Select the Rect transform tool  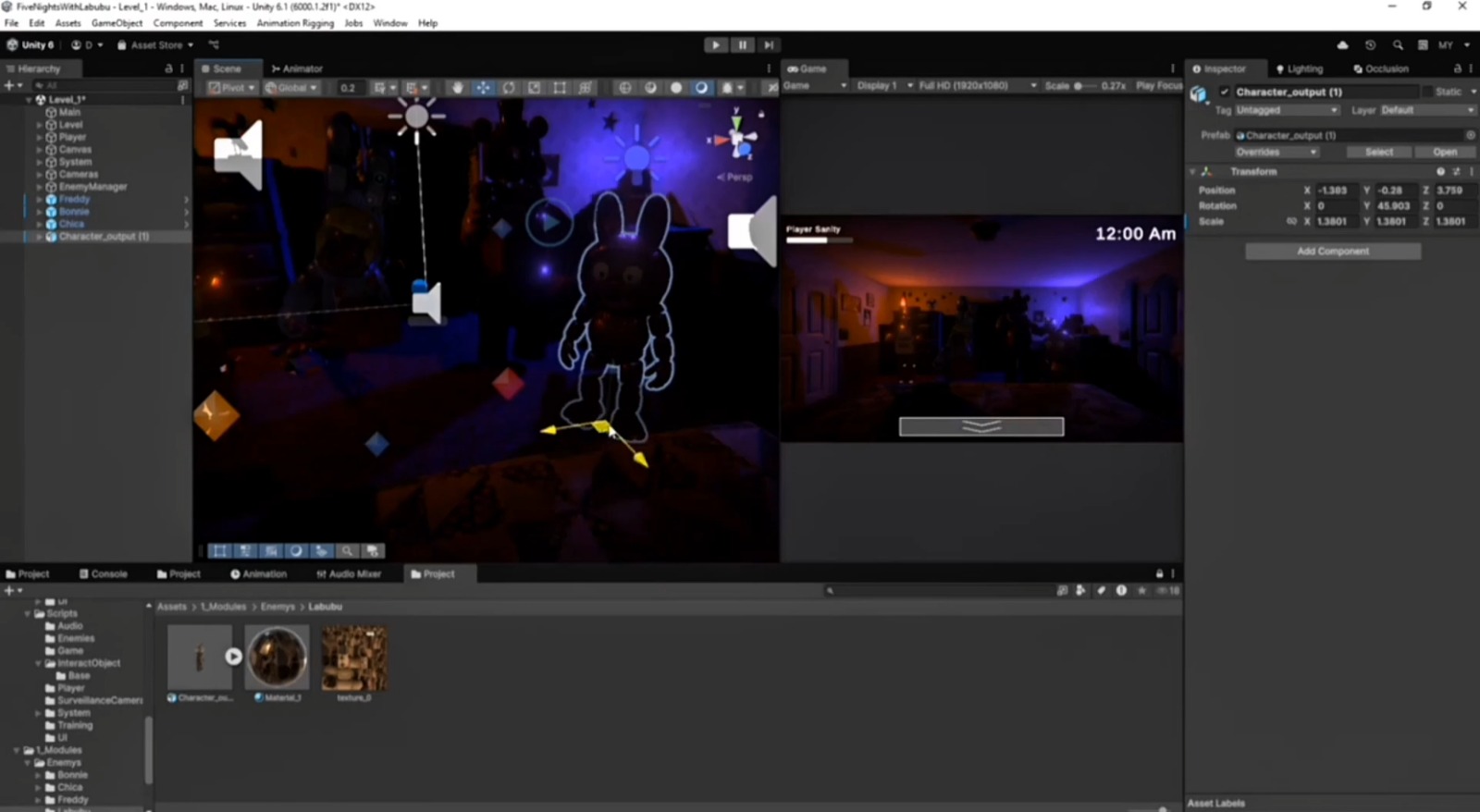coord(560,87)
